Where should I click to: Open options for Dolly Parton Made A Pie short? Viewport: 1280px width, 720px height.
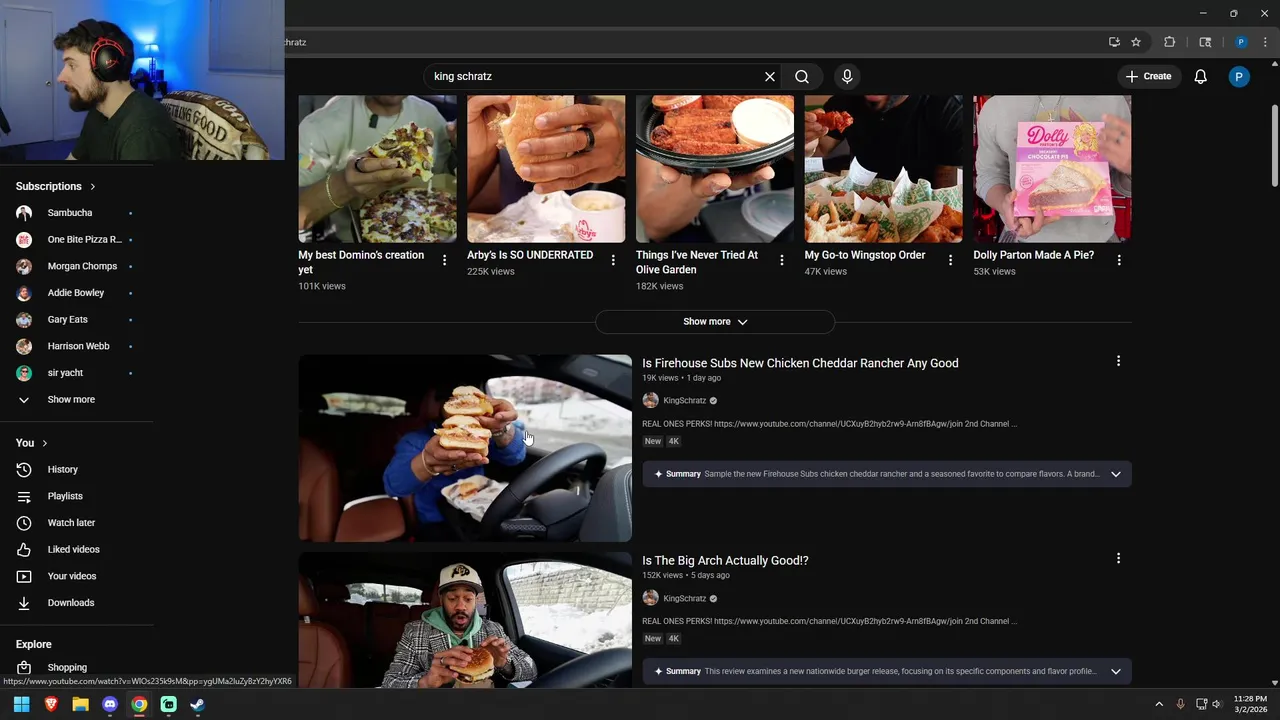tap(1119, 260)
